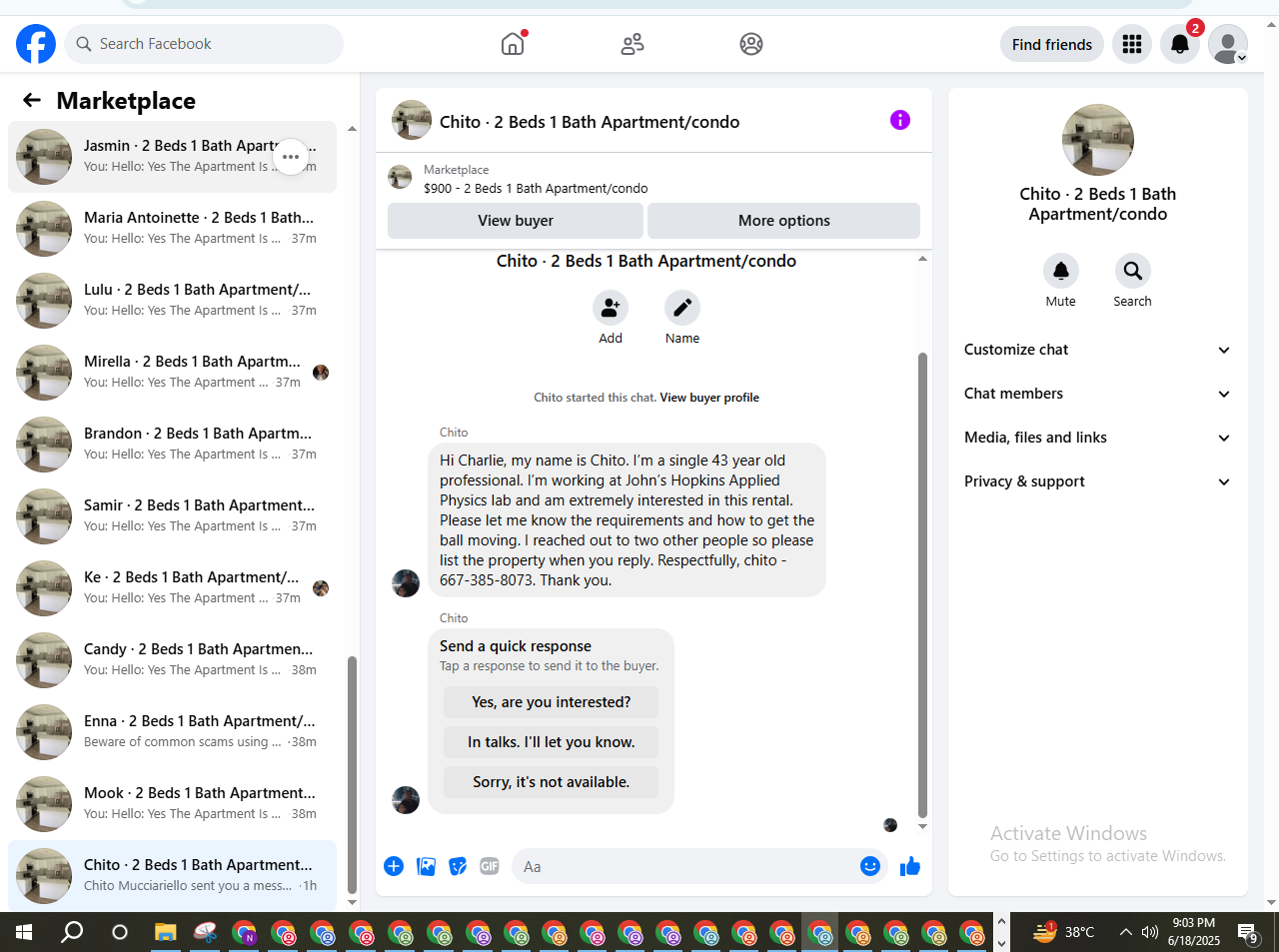Click the taskbar volume speaker icon

click(1150, 932)
